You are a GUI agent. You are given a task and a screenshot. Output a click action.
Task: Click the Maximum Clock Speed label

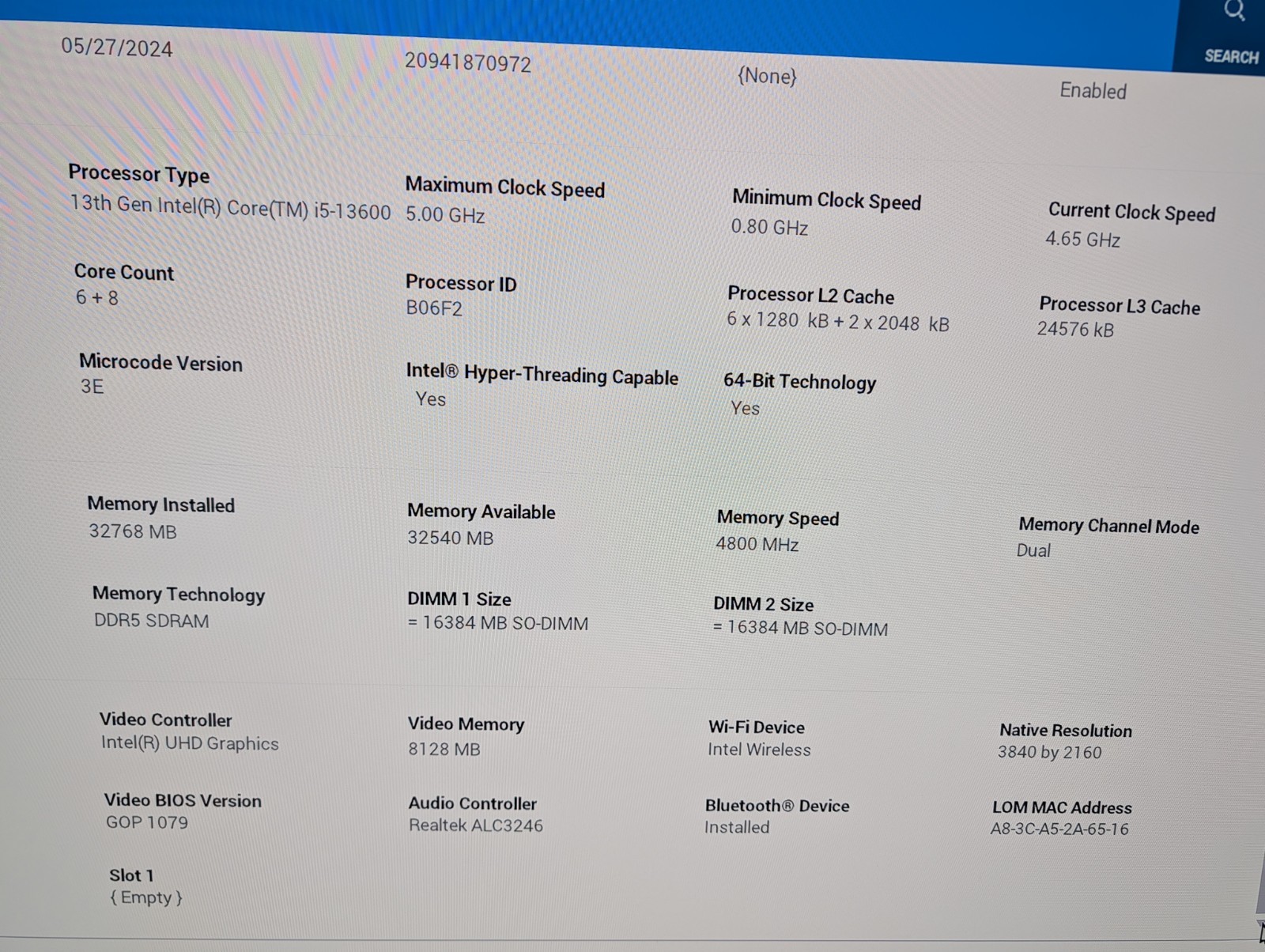(505, 187)
